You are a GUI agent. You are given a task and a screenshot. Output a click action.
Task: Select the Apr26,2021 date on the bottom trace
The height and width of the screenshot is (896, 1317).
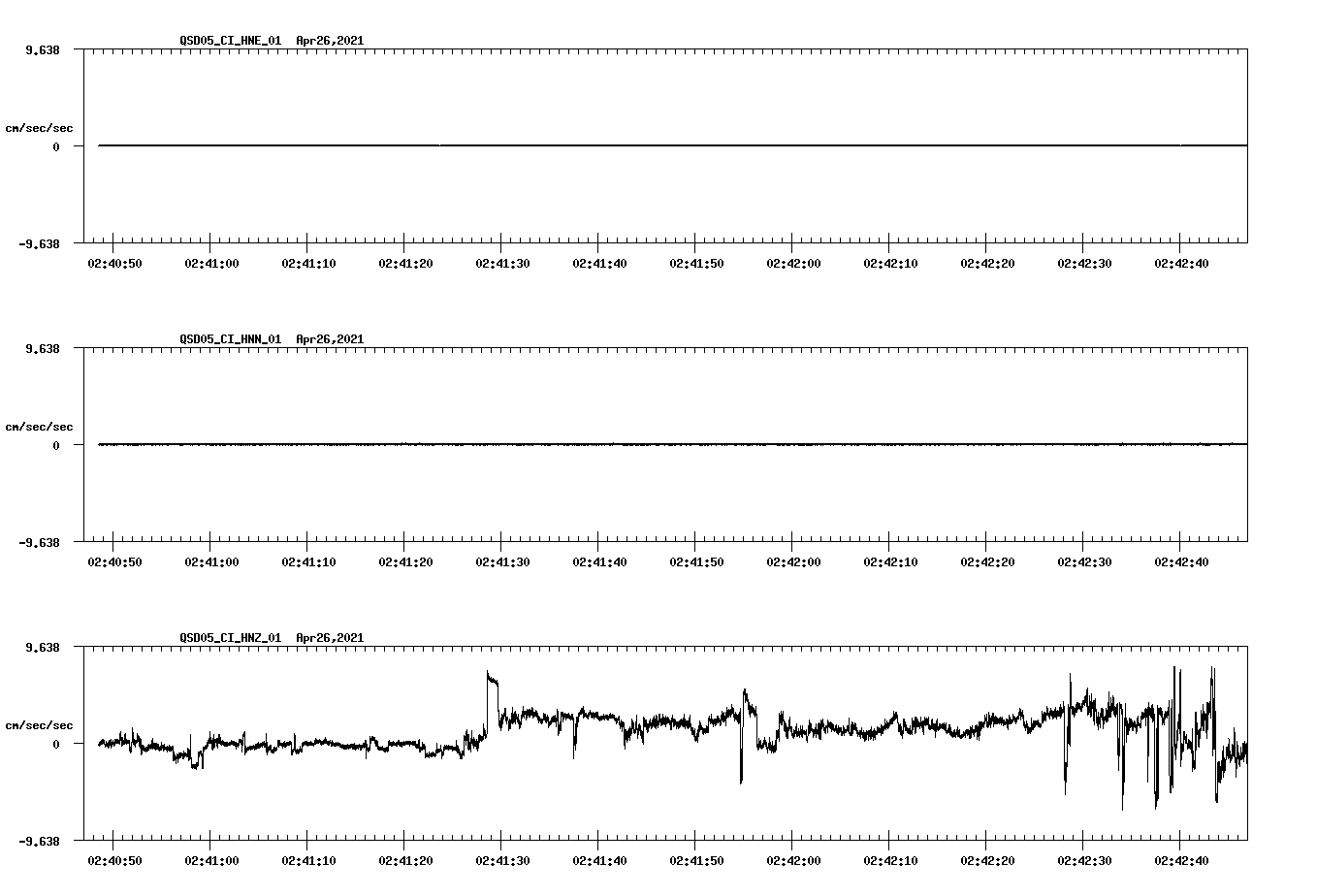click(329, 638)
